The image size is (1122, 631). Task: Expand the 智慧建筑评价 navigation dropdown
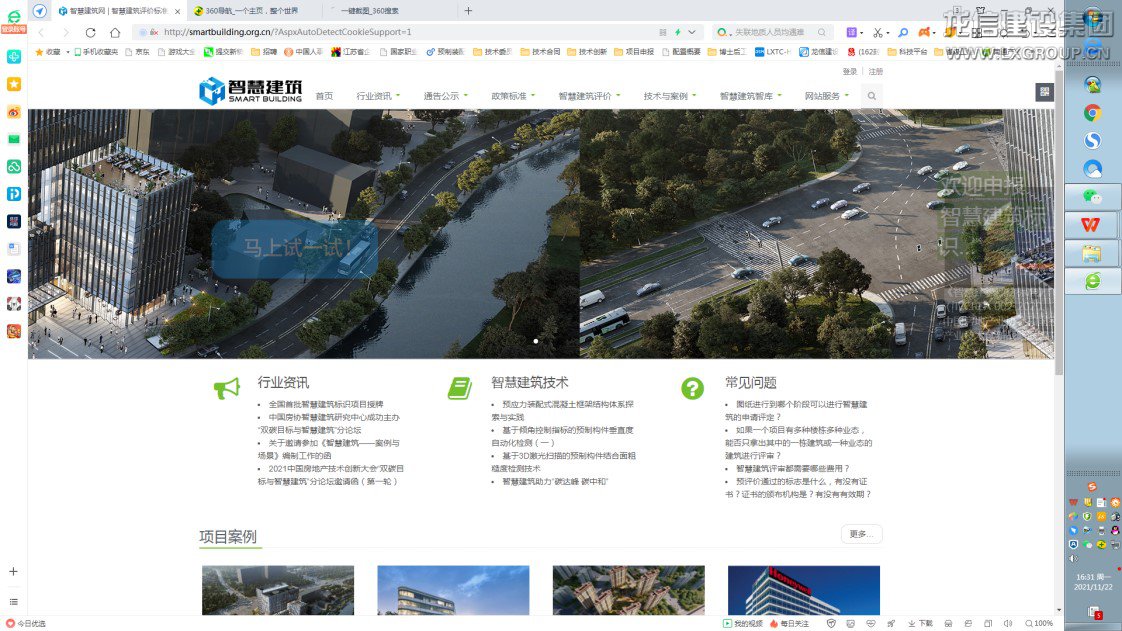[x=588, y=96]
